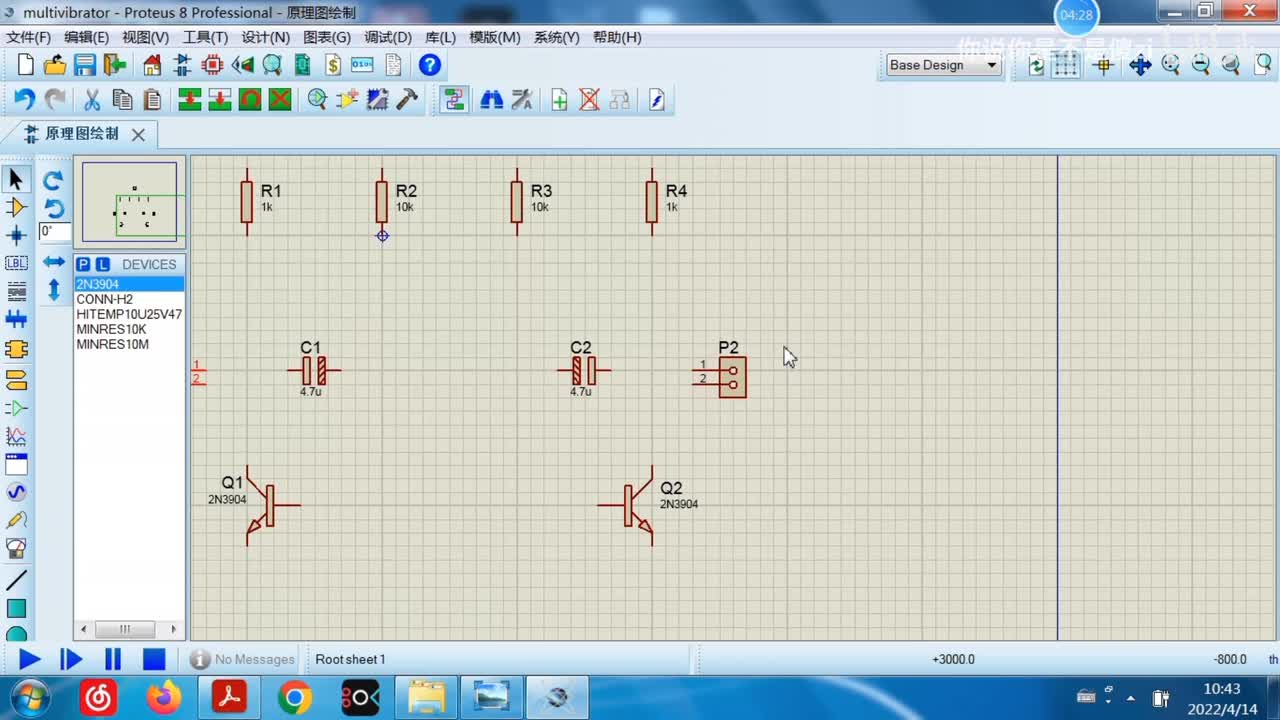Select the 2D box drawing tool
The width and height of the screenshot is (1280, 720).
(16, 608)
